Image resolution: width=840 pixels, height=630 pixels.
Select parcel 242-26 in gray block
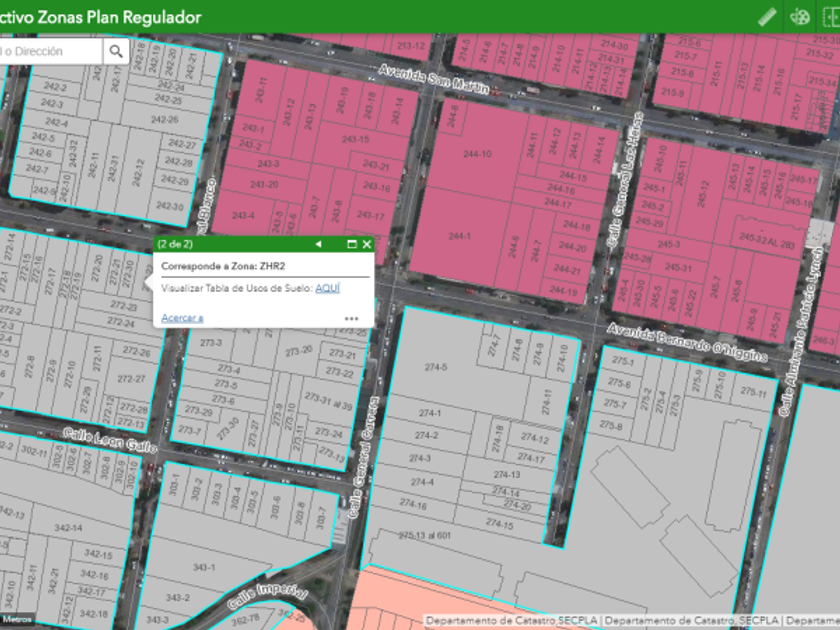click(x=165, y=120)
